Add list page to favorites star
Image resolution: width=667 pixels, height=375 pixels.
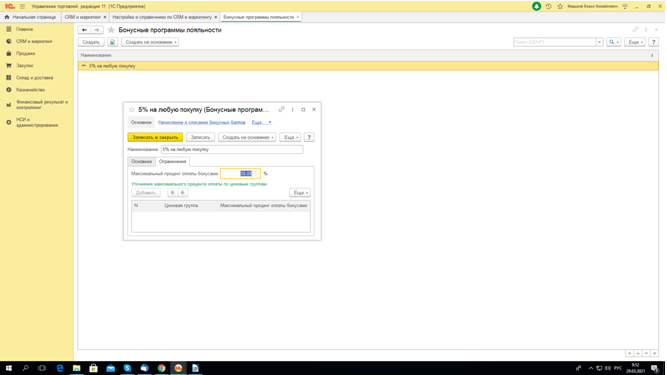[111, 30]
